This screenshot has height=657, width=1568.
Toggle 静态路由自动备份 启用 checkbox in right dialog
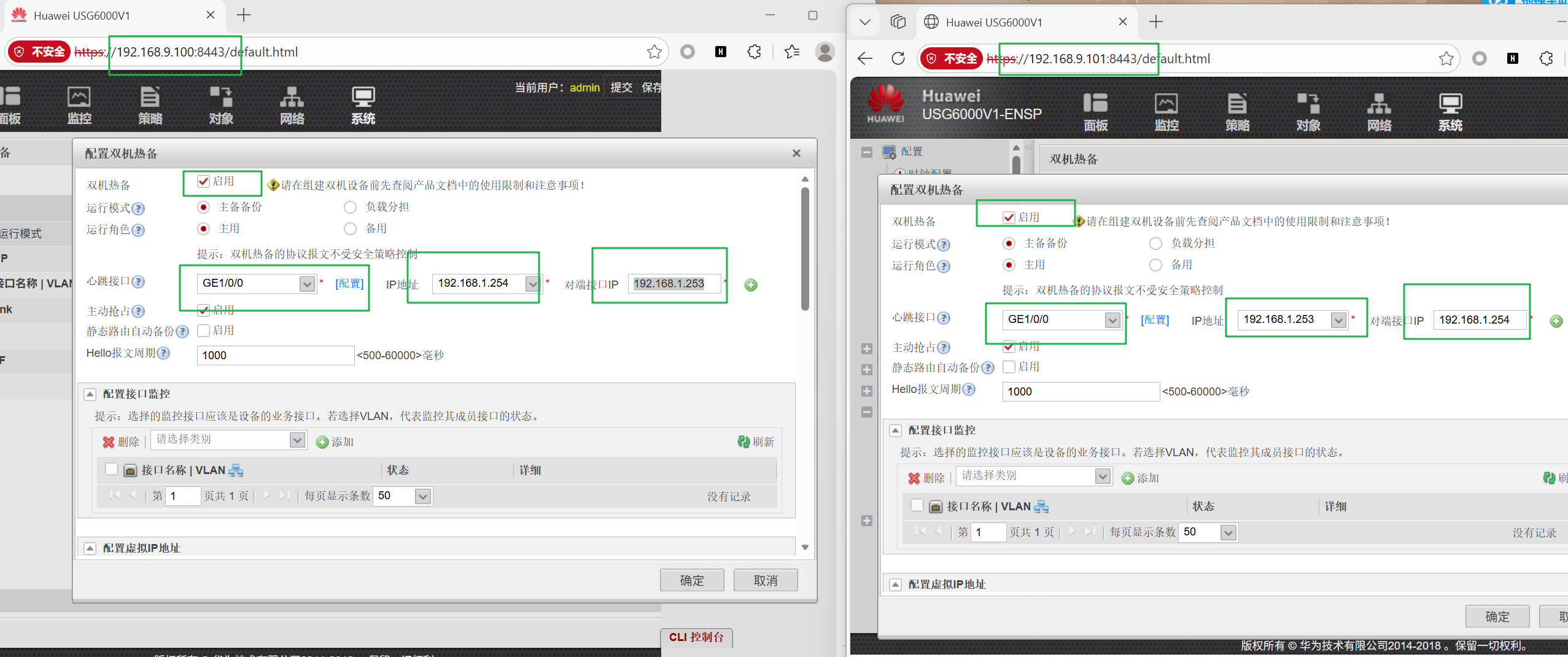(x=1009, y=367)
